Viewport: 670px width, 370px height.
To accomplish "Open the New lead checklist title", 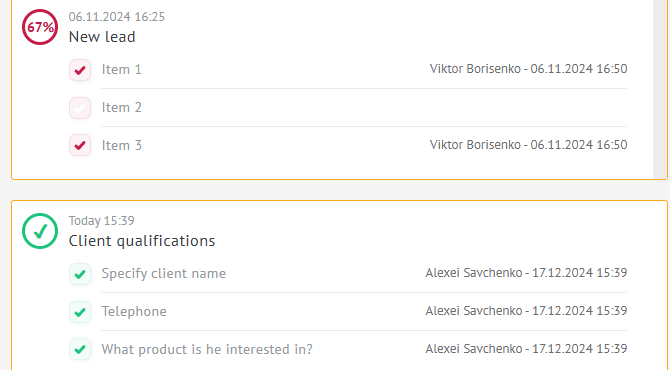I will click(x=102, y=37).
